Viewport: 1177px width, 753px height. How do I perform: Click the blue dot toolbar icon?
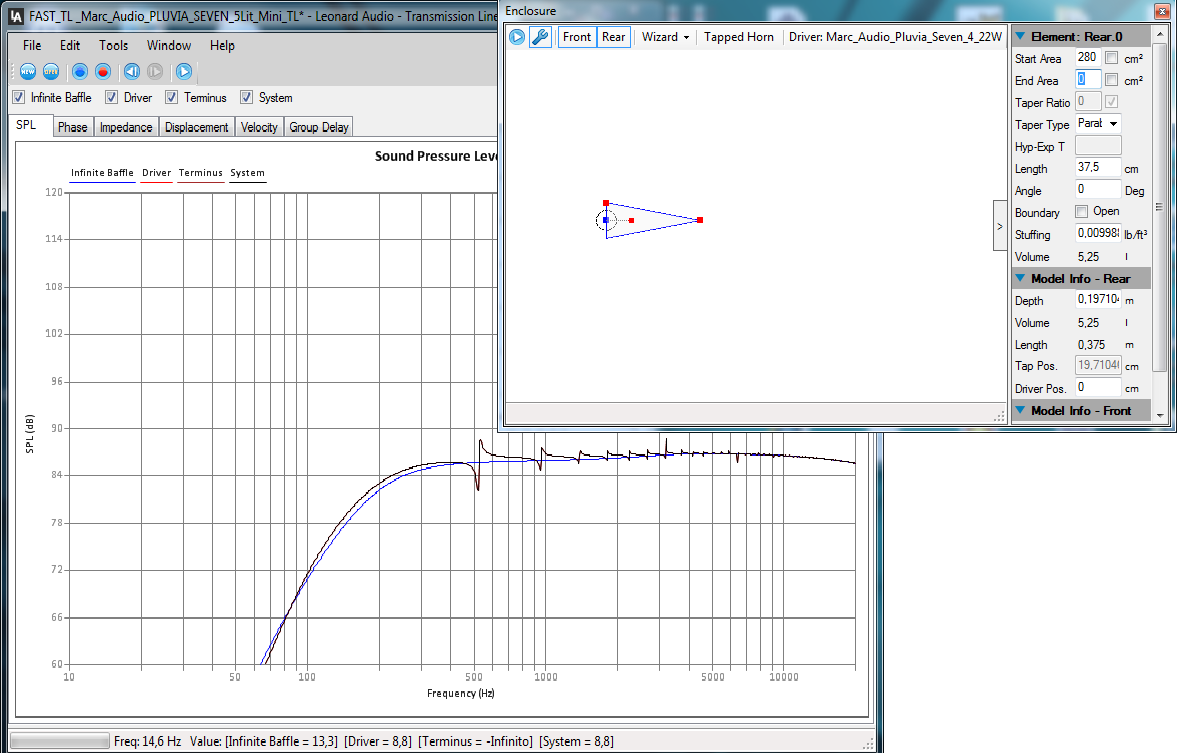pos(80,71)
